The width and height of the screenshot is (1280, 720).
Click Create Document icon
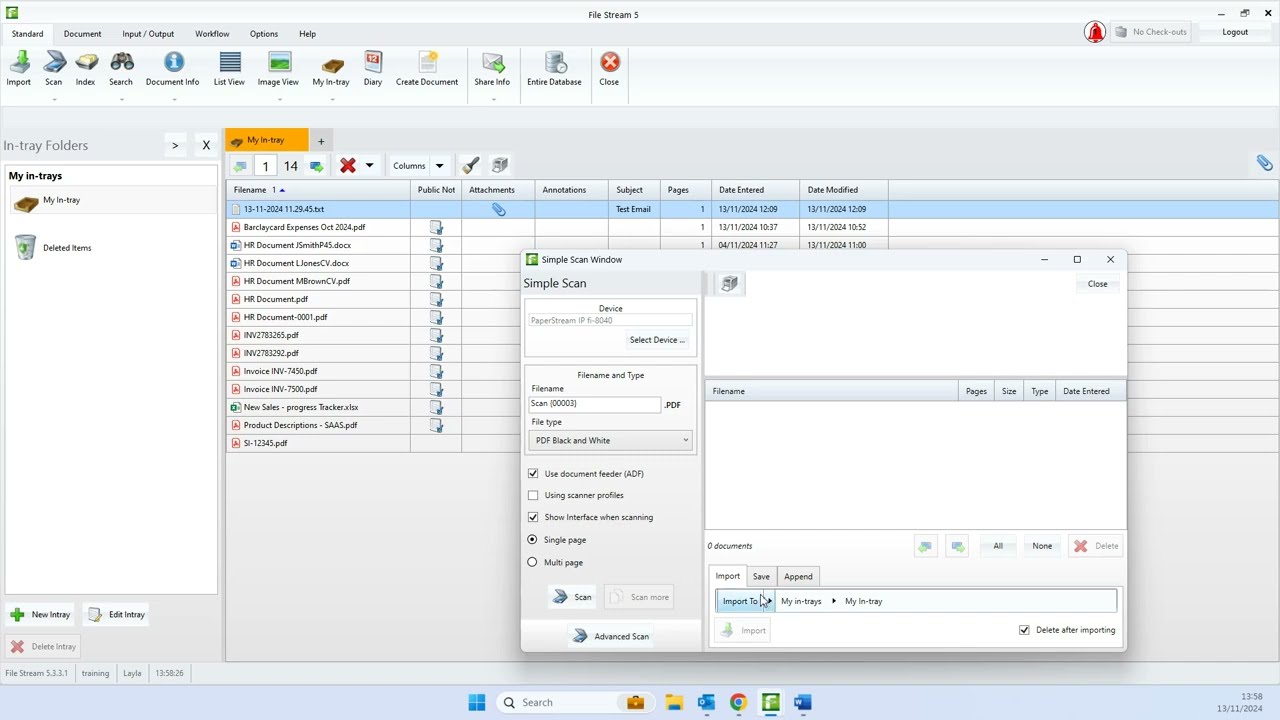(x=427, y=69)
